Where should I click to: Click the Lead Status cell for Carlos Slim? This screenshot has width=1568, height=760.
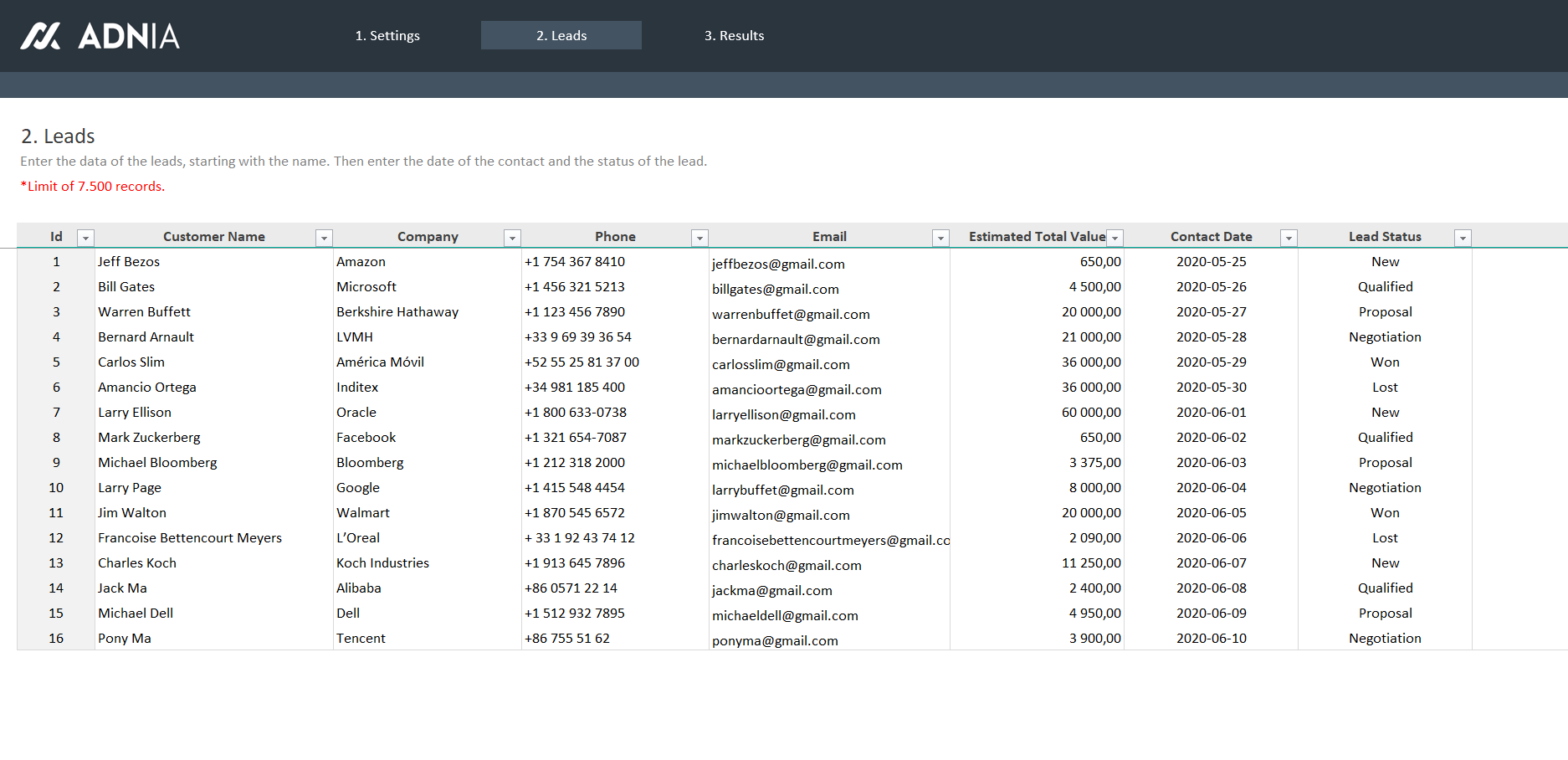click(1385, 362)
